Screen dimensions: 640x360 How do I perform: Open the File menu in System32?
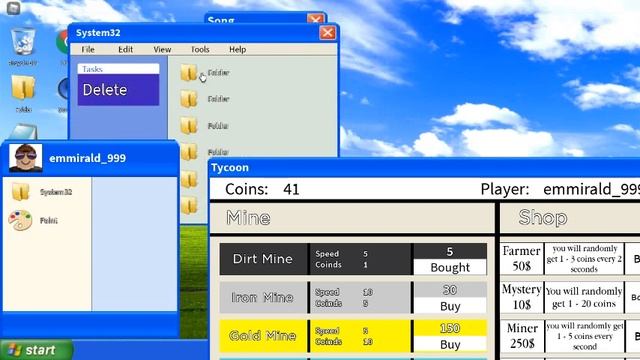pos(88,49)
